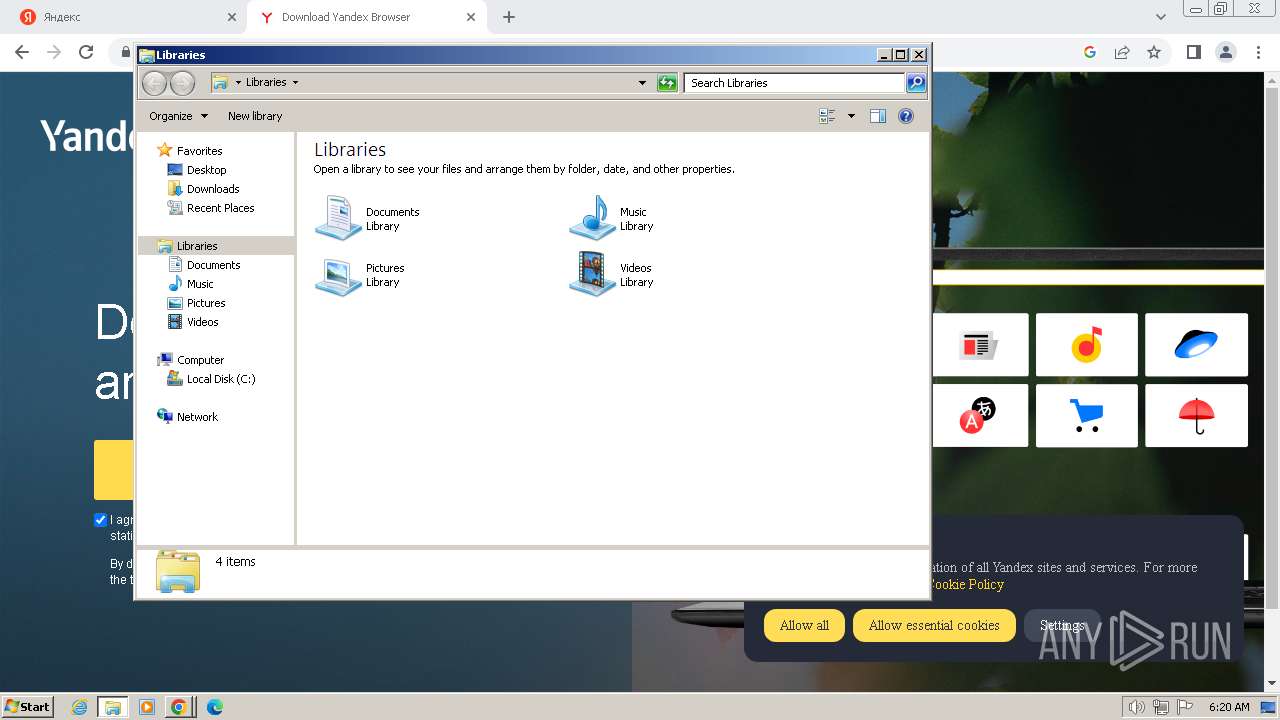Click the share page icon in Chrome
This screenshot has height=720, width=1280.
pyautogui.click(x=1122, y=53)
